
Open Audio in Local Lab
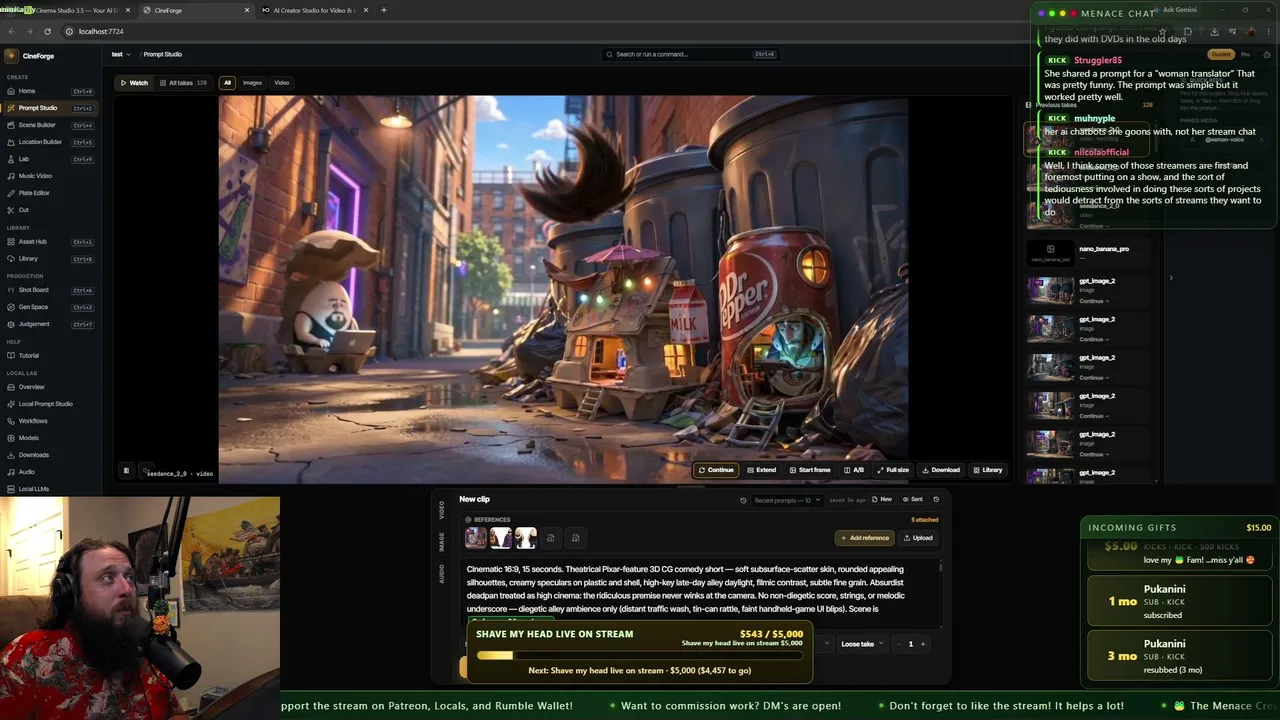pos(50,472)
